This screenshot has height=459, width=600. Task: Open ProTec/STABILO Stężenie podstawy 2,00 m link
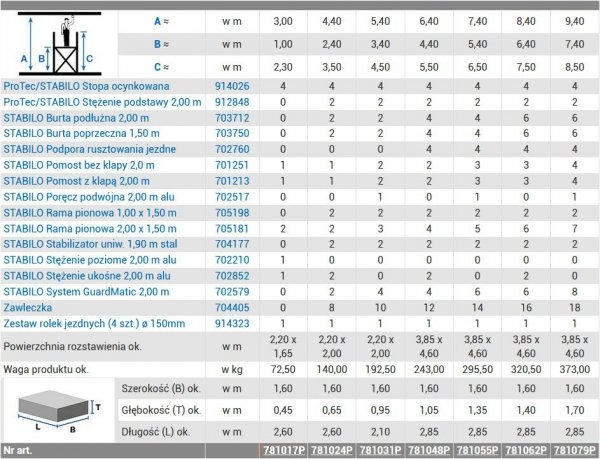click(102, 103)
